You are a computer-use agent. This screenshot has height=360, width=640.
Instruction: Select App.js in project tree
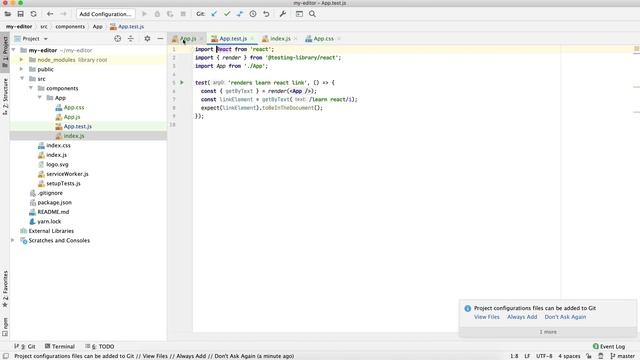[x=72, y=117]
